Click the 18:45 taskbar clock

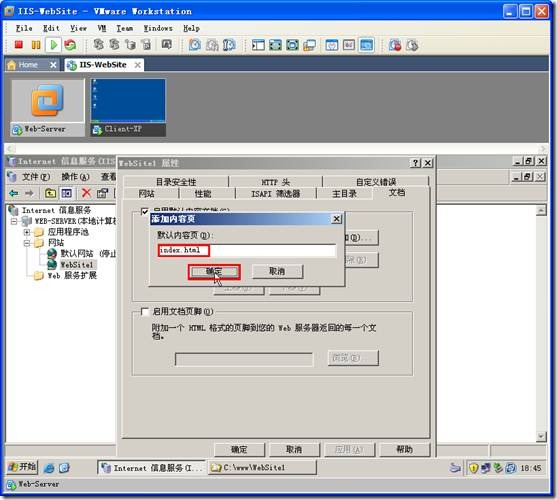pyautogui.click(x=530, y=468)
